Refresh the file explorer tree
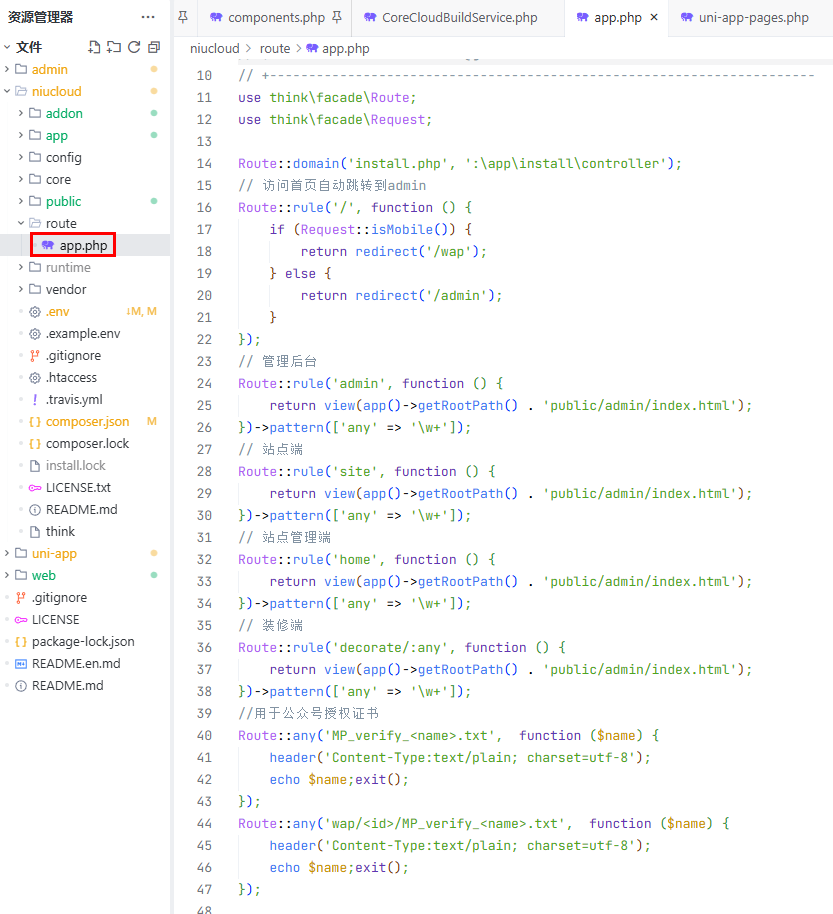 point(134,47)
